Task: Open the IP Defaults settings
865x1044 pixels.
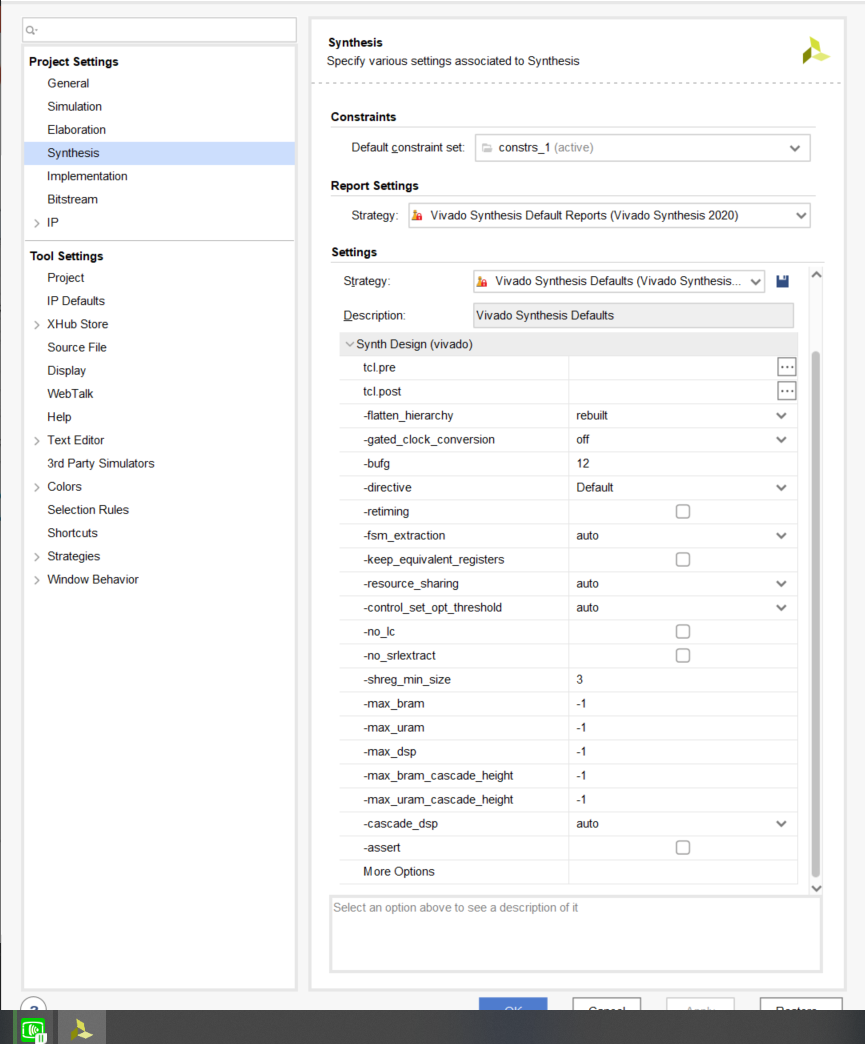Action: click(x=76, y=301)
